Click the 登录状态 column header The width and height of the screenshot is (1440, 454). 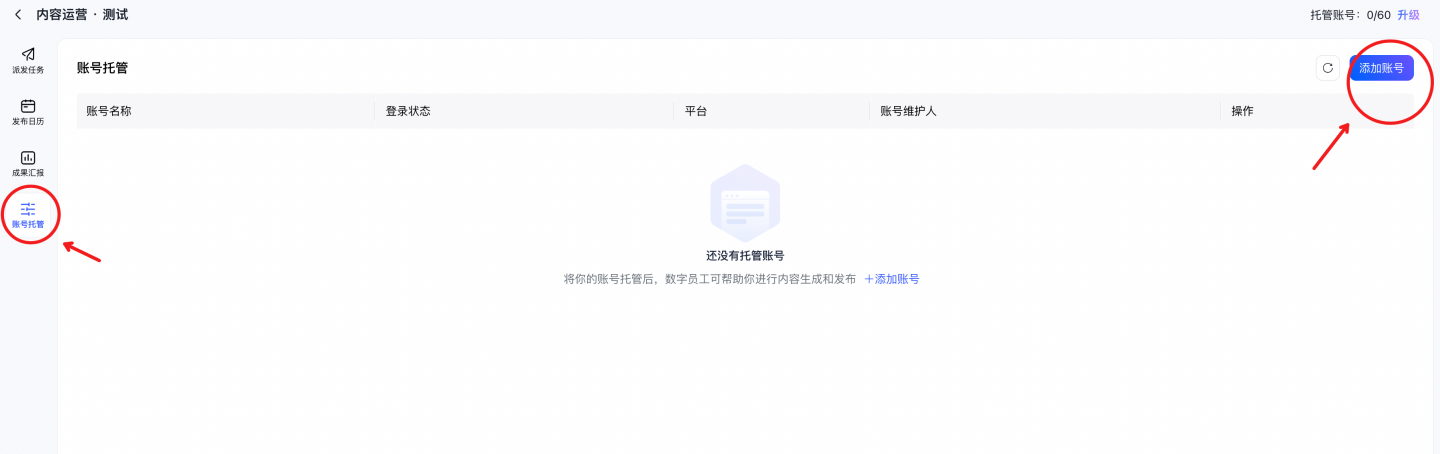coord(408,111)
